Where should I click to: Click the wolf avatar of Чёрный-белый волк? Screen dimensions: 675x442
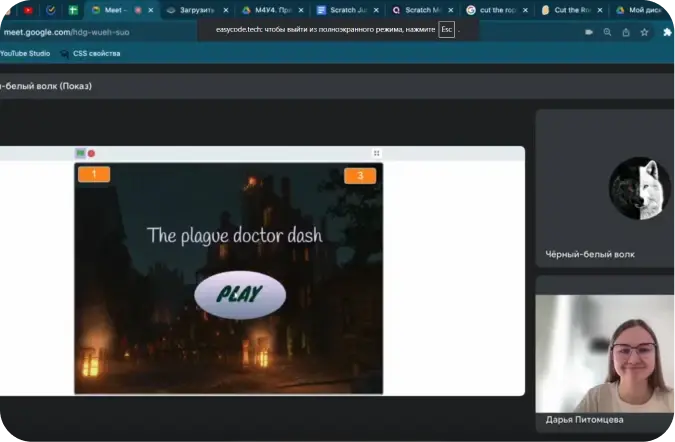[640, 189]
